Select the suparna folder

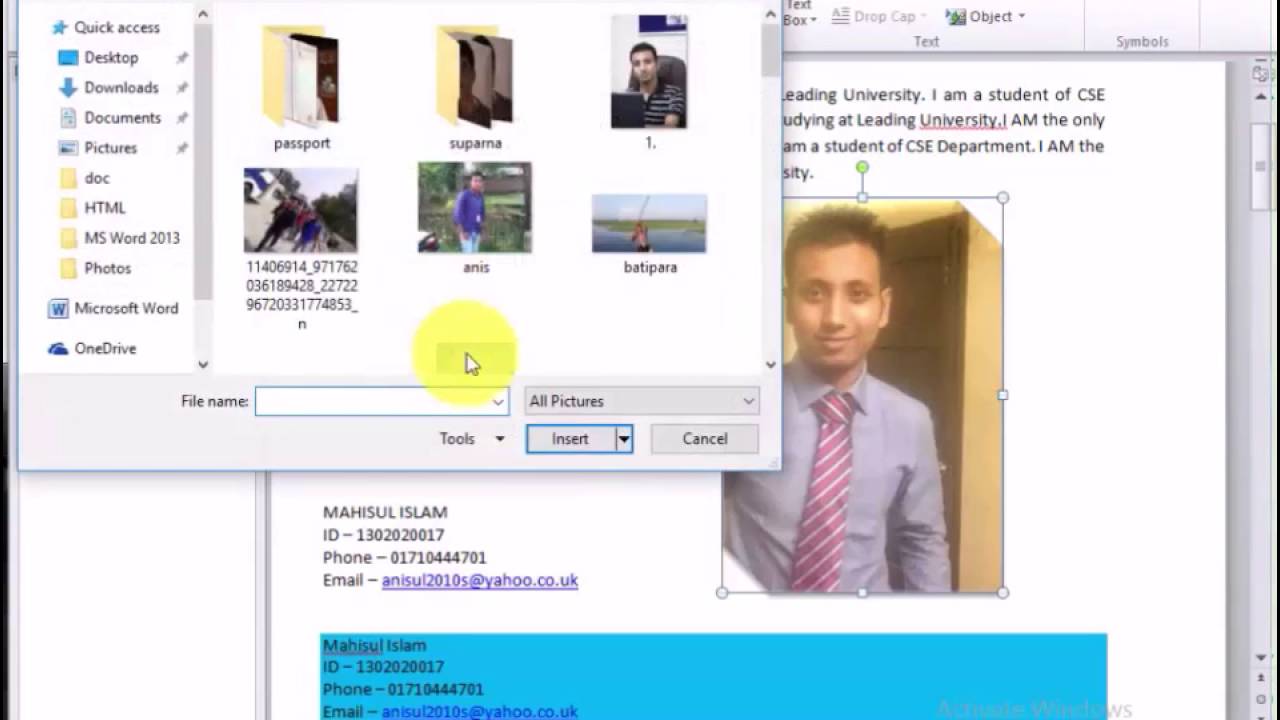[x=475, y=88]
